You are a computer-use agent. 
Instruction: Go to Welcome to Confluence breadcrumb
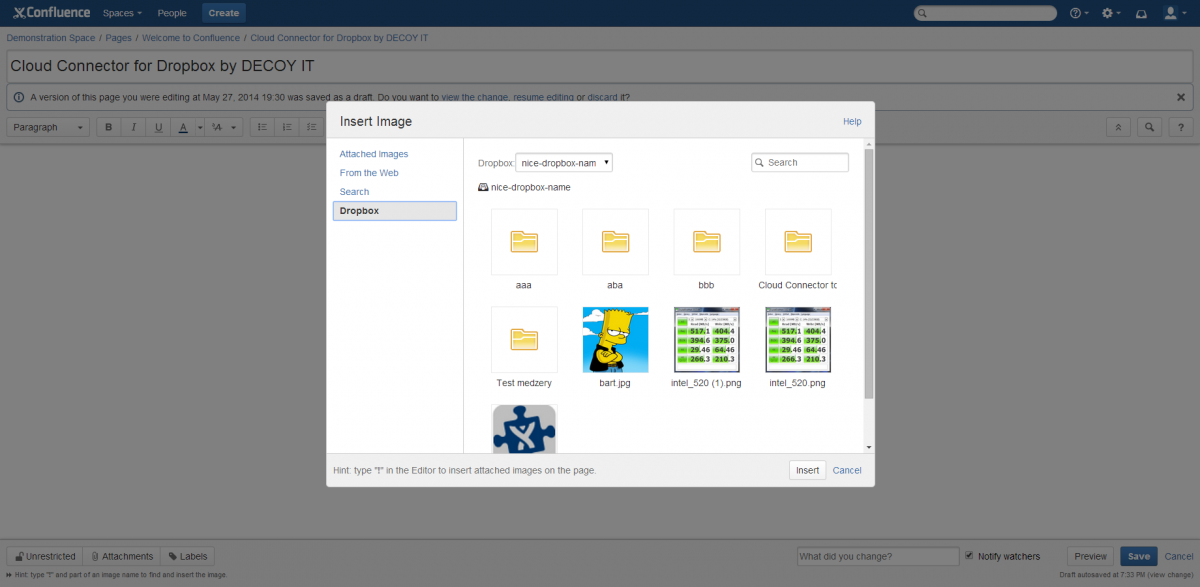coord(191,38)
